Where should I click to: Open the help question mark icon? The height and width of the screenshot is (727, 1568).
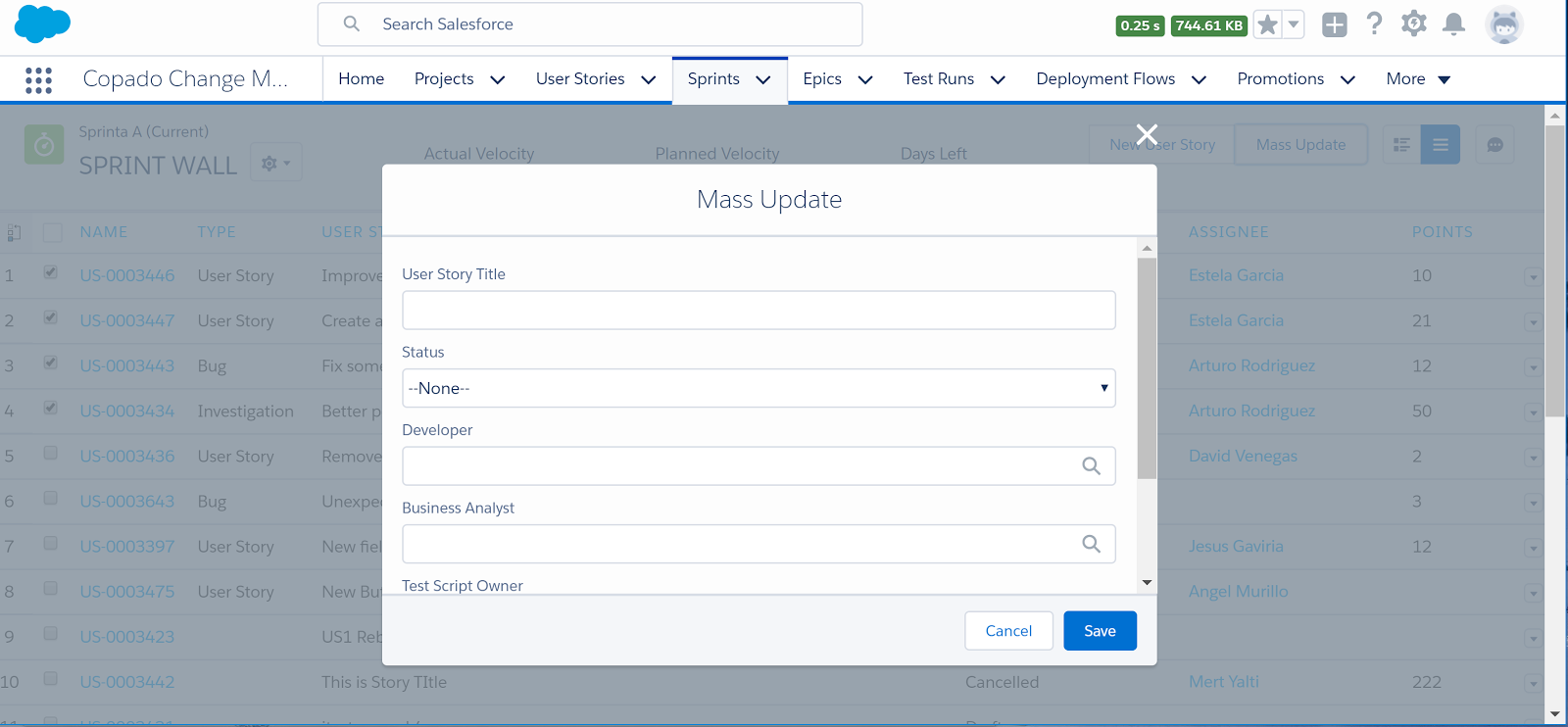[1374, 24]
